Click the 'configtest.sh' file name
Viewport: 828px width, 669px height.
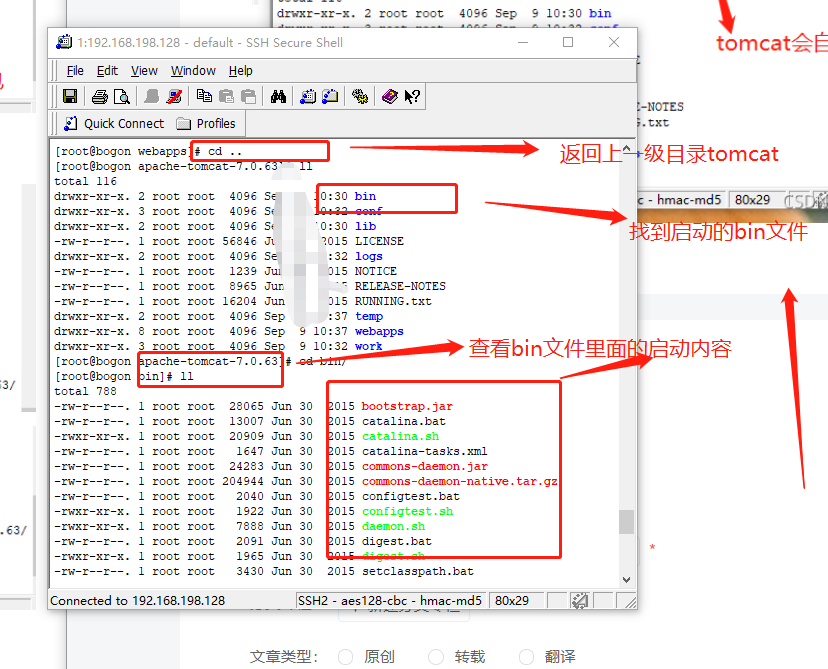(x=407, y=512)
